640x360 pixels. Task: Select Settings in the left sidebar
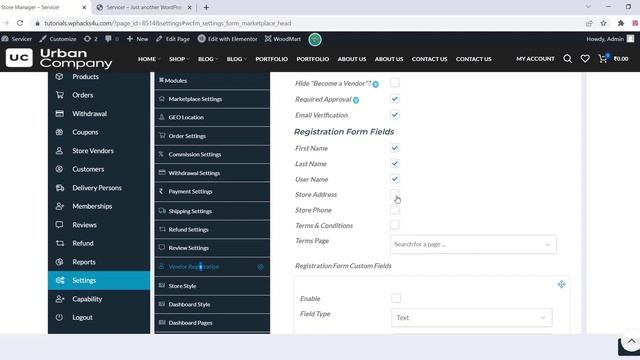pos(99,280)
